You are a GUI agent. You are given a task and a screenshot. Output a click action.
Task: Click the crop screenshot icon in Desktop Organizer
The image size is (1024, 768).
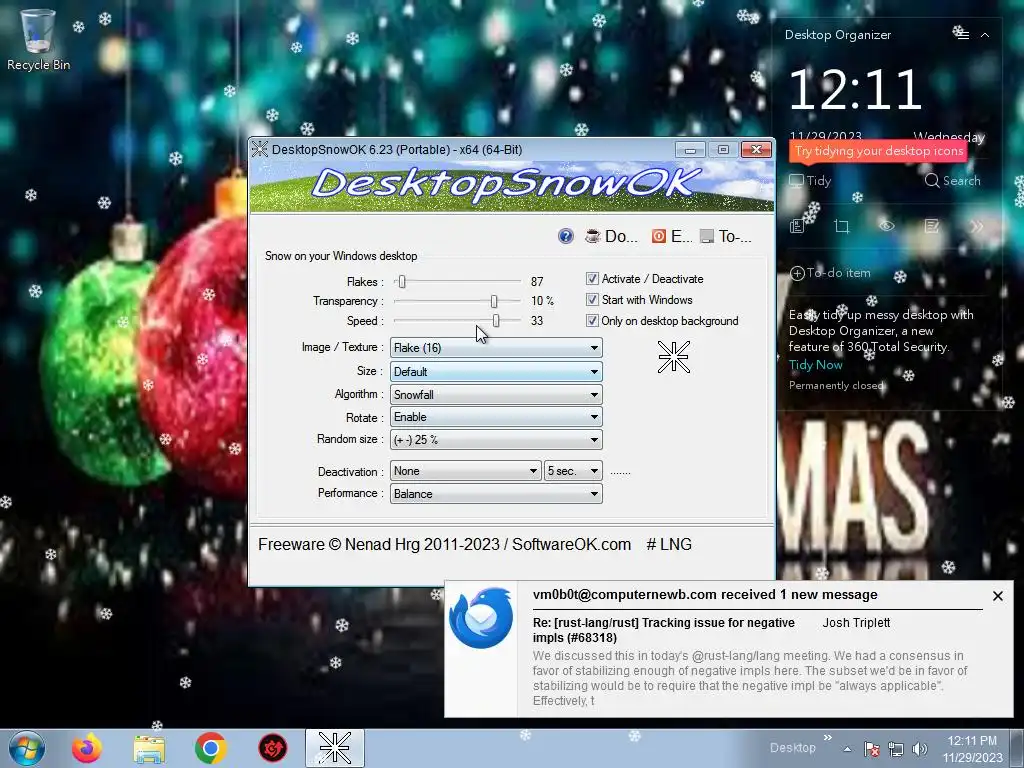[842, 227]
